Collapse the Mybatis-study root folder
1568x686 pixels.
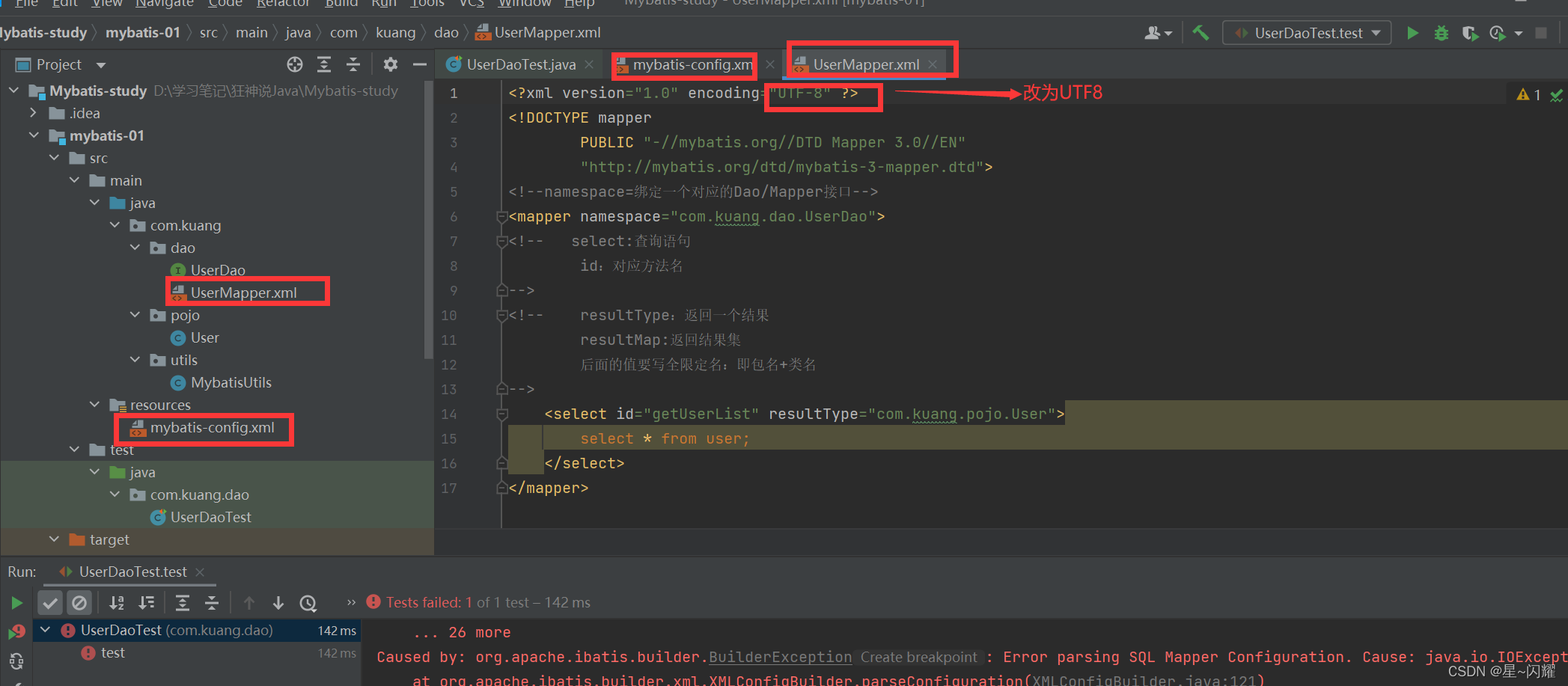tap(13, 91)
